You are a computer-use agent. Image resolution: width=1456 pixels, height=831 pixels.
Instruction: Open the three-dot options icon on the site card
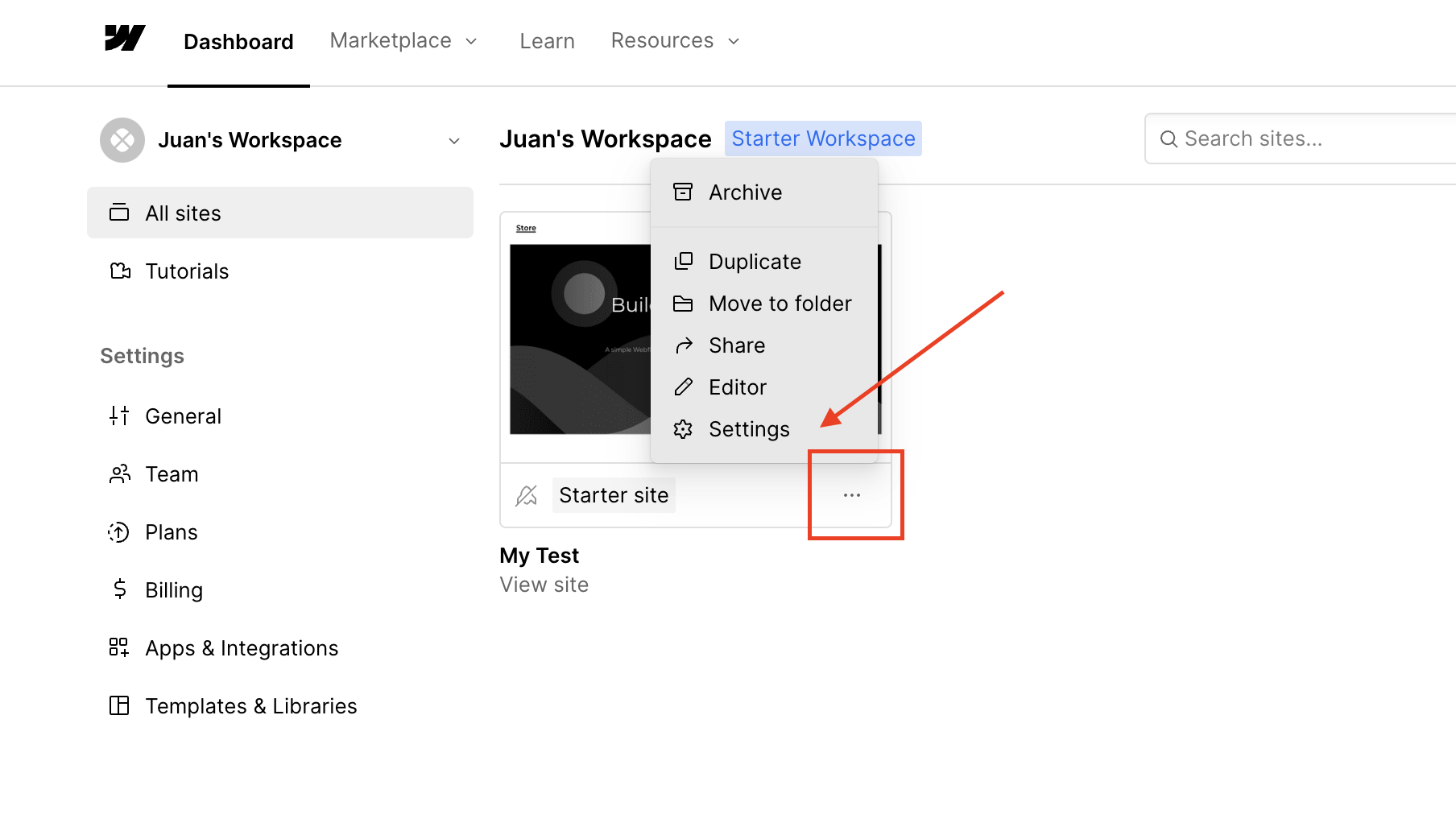(x=852, y=494)
